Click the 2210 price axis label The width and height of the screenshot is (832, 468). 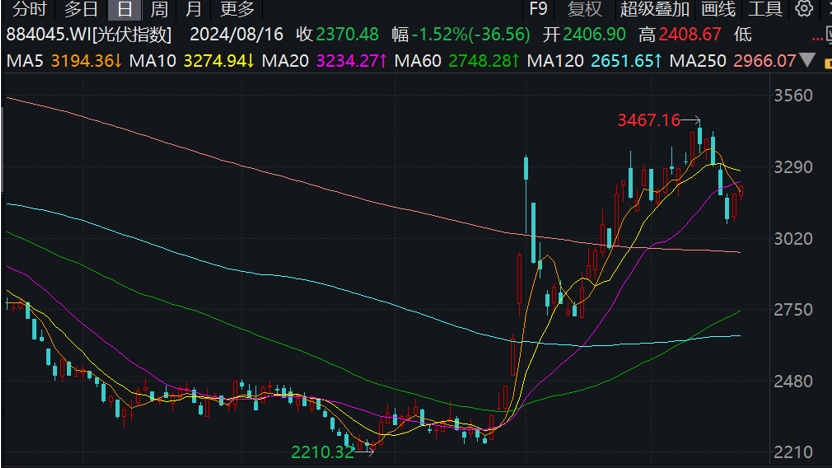(x=793, y=452)
